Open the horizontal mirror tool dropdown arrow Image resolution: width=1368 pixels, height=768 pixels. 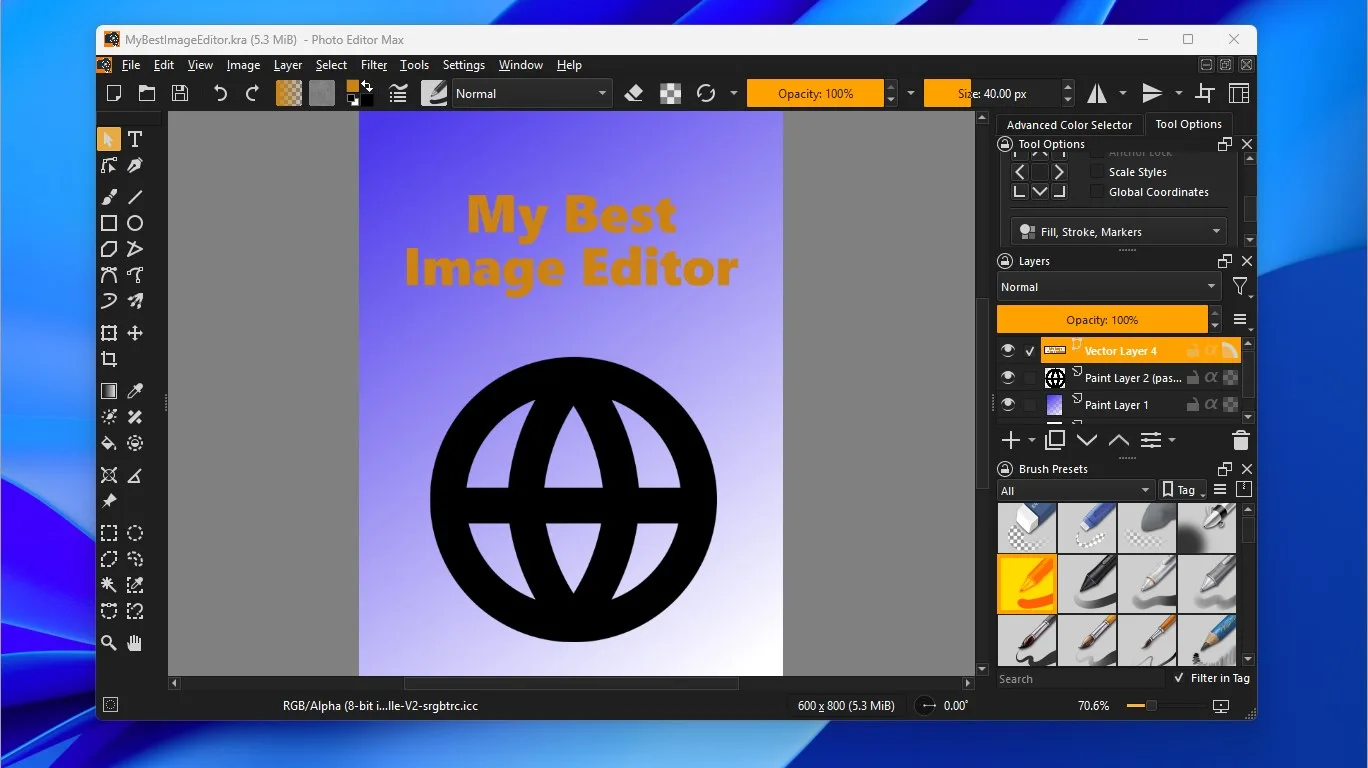(1122, 93)
